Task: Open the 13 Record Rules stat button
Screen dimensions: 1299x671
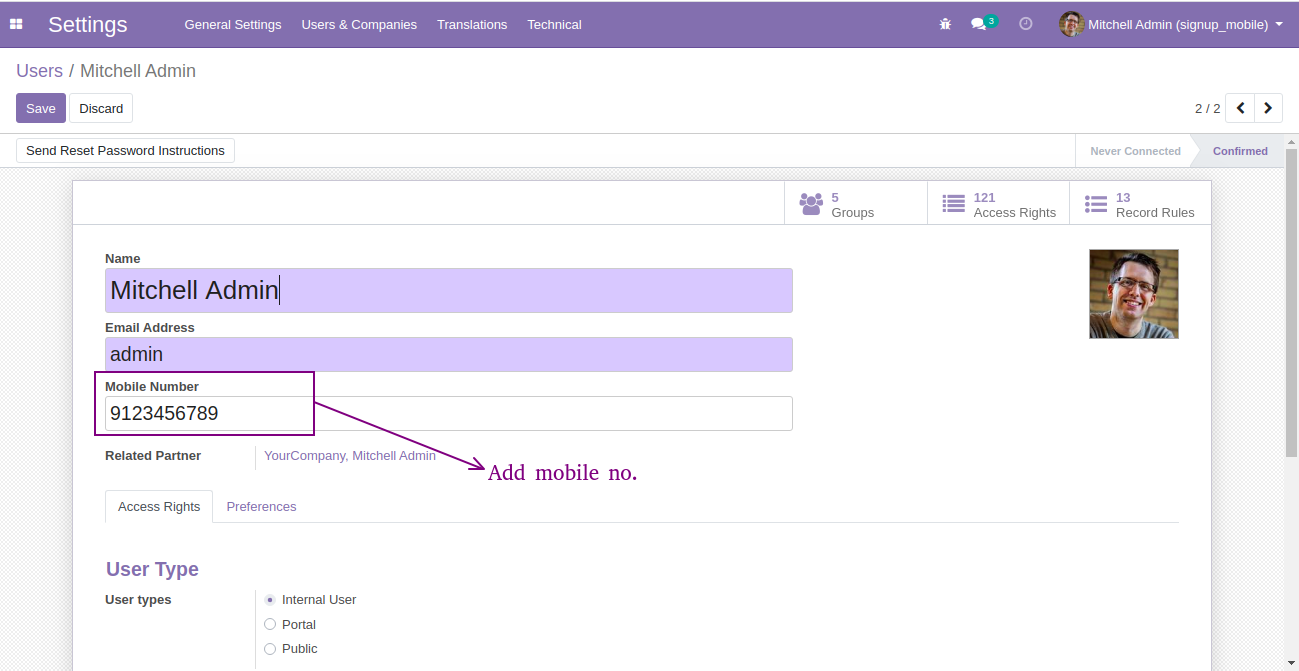Action: pos(1140,203)
